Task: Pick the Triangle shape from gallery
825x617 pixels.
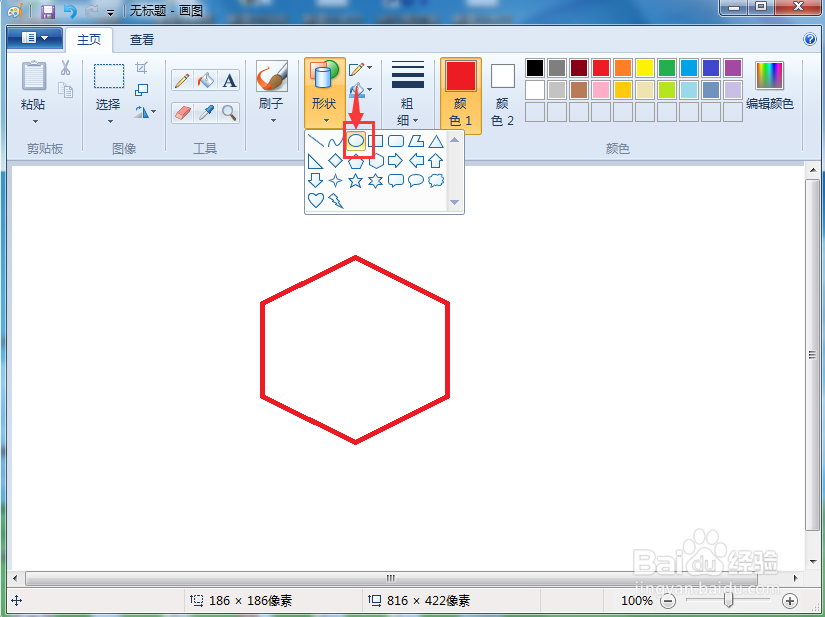Action: [436, 141]
